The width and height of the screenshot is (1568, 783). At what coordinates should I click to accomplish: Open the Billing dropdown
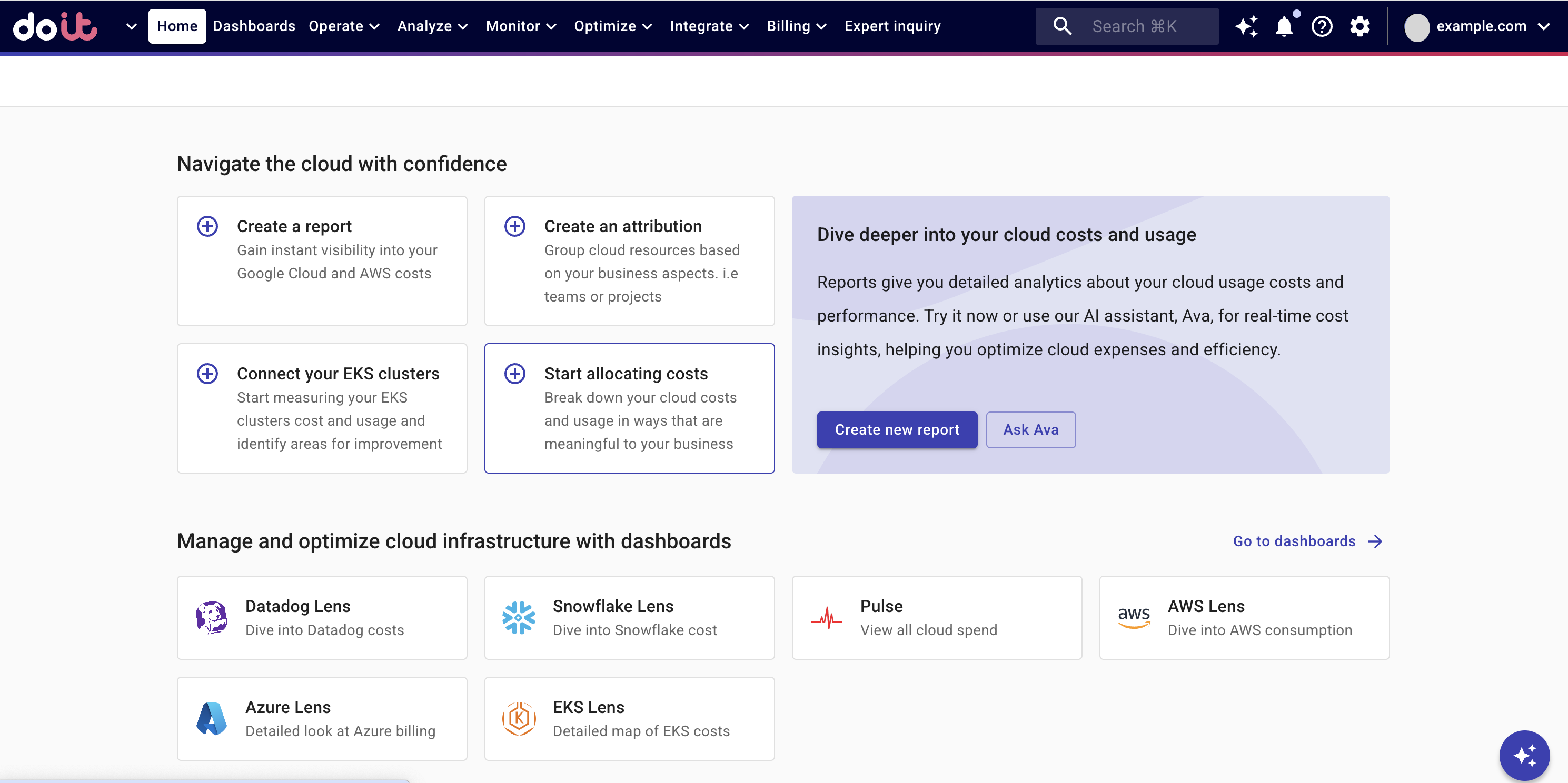[x=796, y=26]
